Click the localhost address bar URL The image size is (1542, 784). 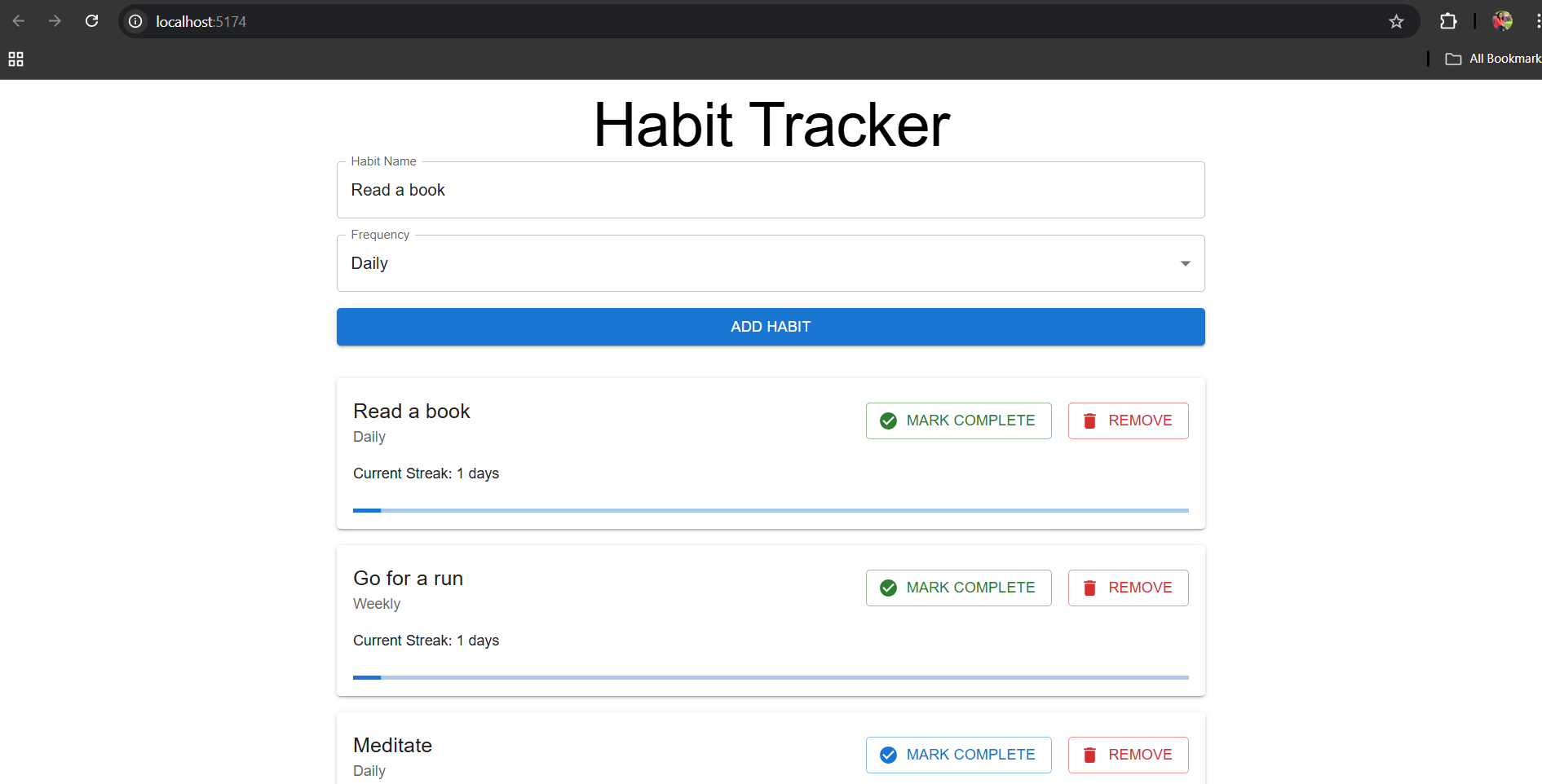pyautogui.click(x=201, y=21)
